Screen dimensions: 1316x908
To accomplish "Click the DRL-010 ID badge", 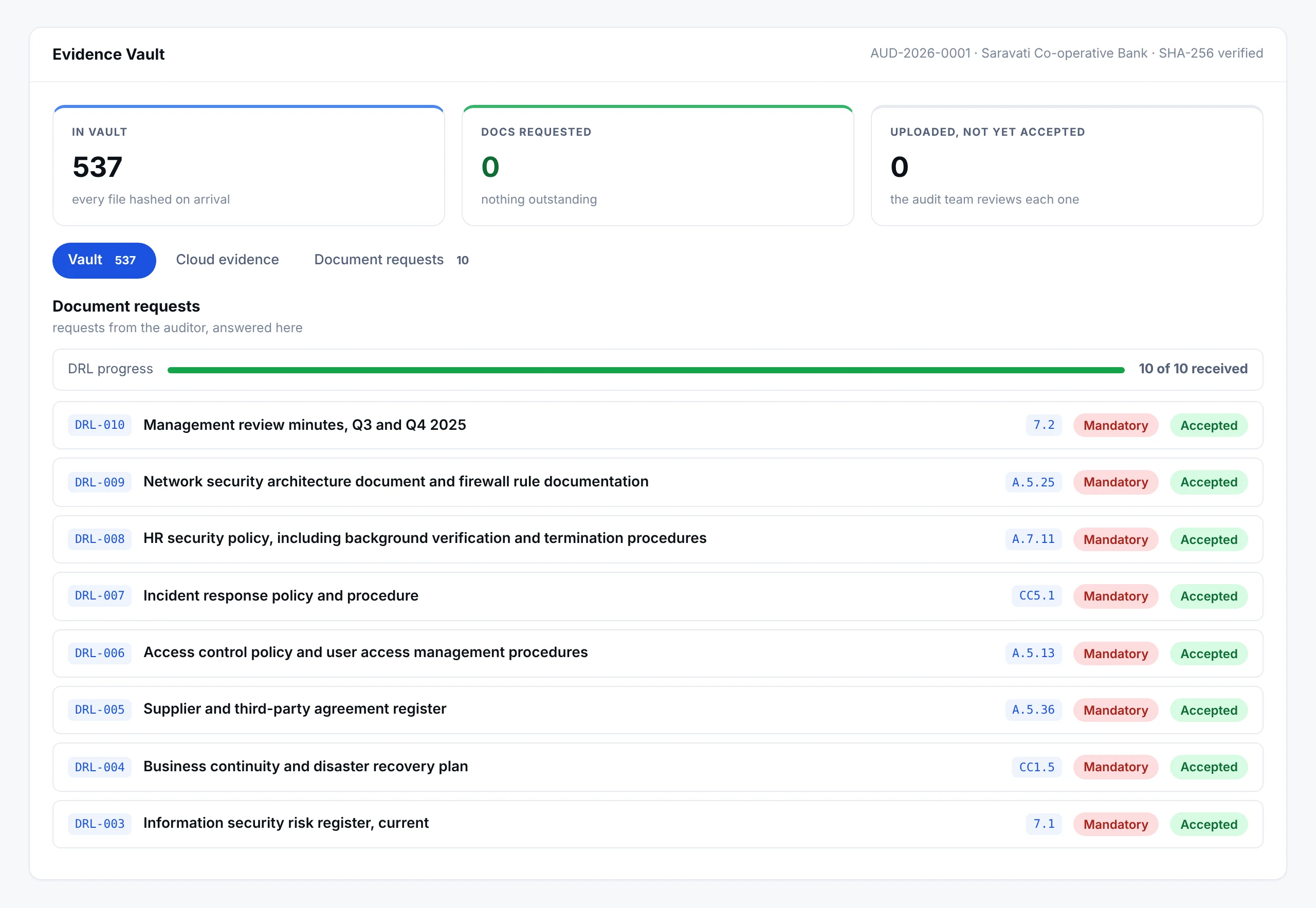I will coord(100,426).
